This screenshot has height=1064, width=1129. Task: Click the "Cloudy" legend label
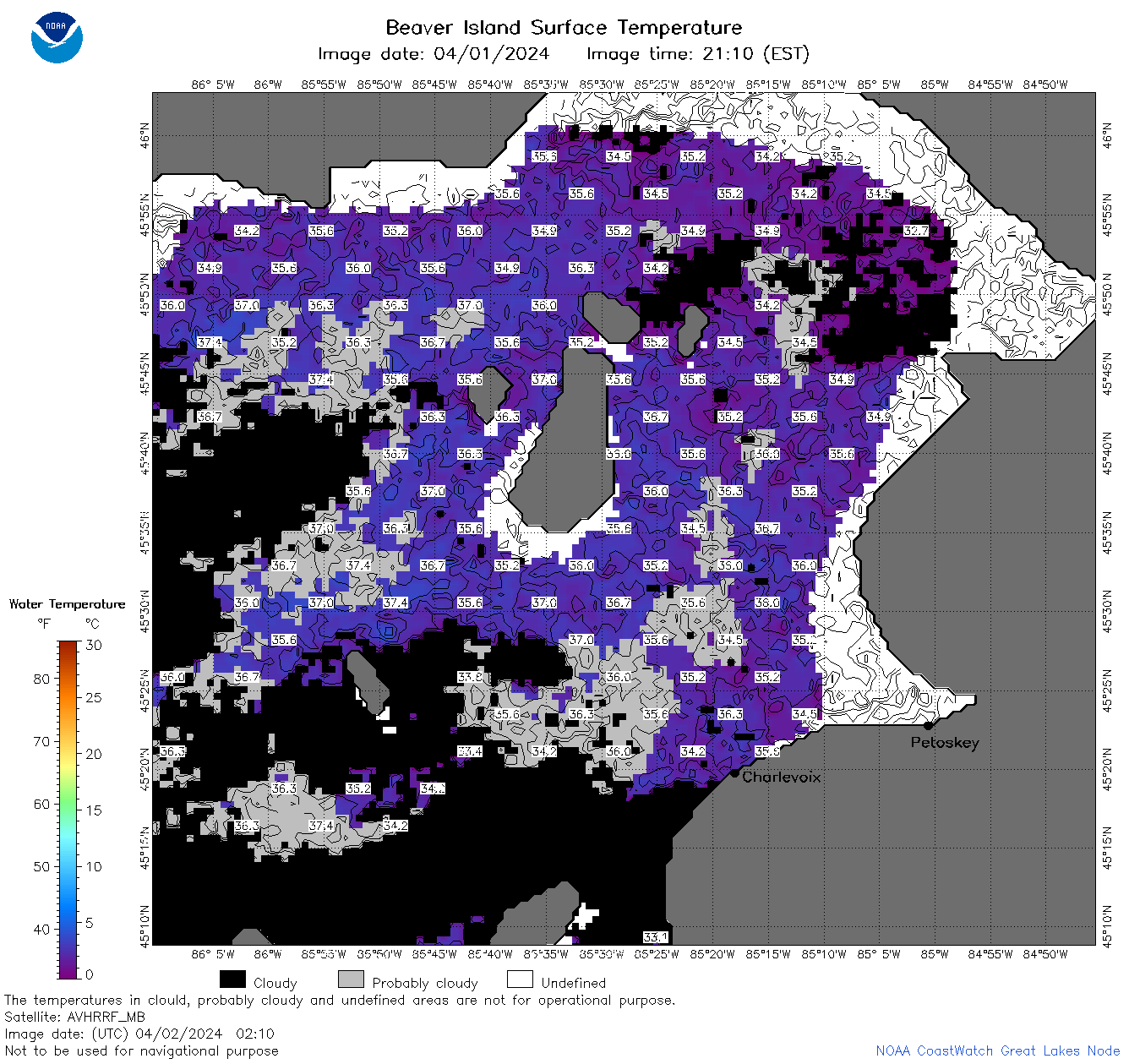[275, 983]
